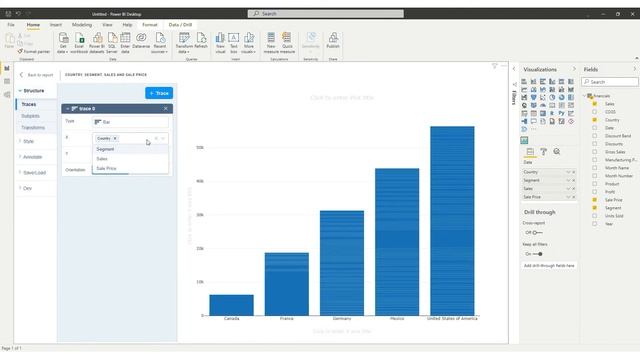The image size is (640, 360).
Task: Uncheck the Sale Price field checkbox
Action: (x=594, y=200)
